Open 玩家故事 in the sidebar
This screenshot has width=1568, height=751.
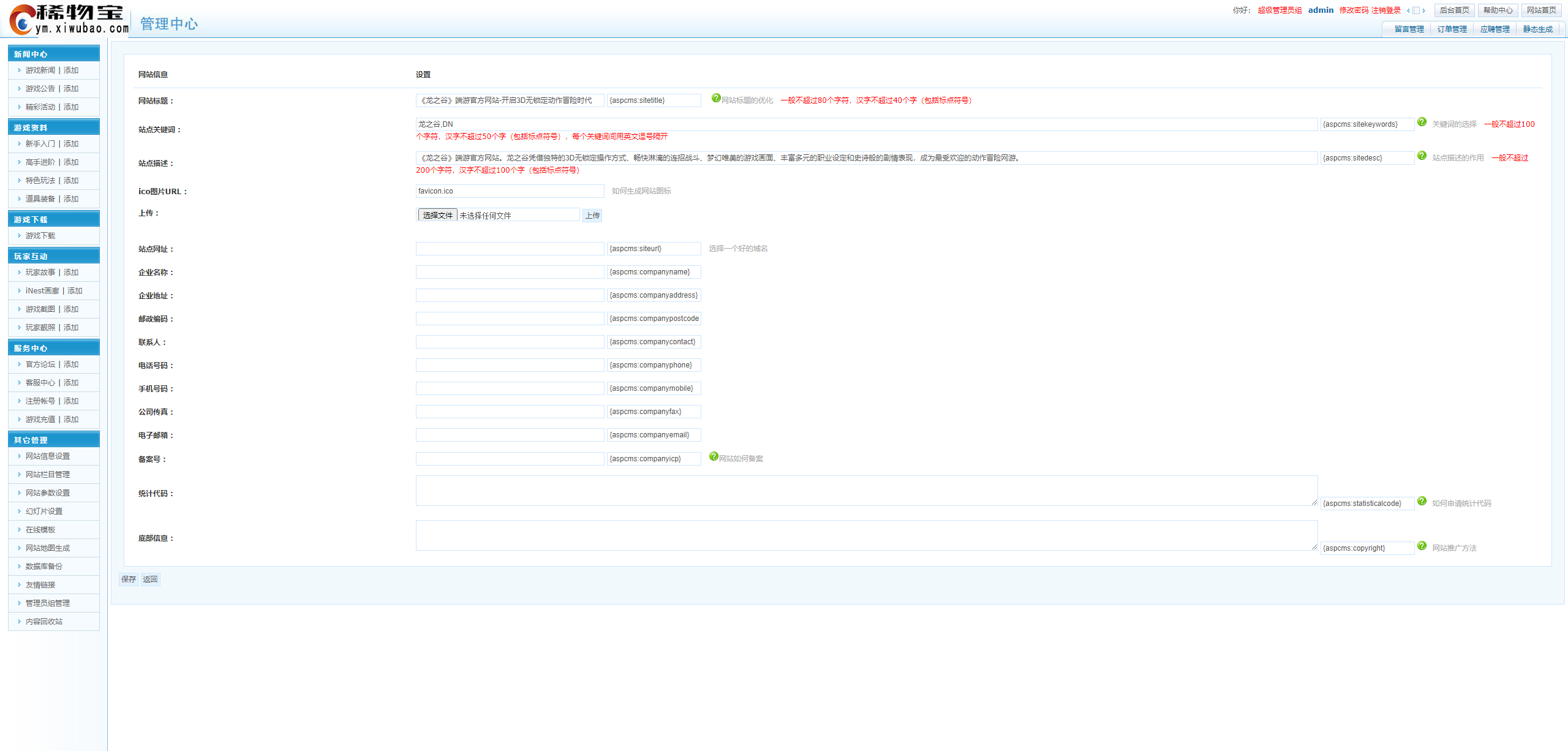(40, 273)
